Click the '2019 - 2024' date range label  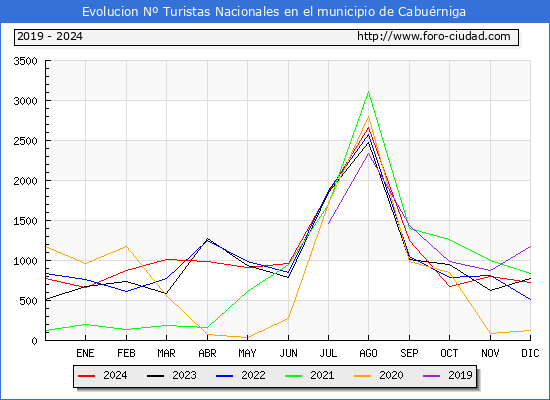50,36
